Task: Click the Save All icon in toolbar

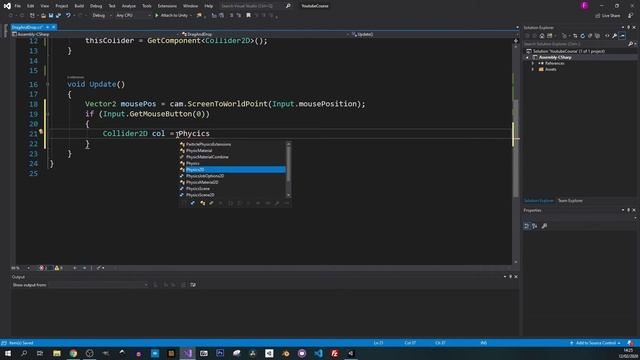Action: 58,16
